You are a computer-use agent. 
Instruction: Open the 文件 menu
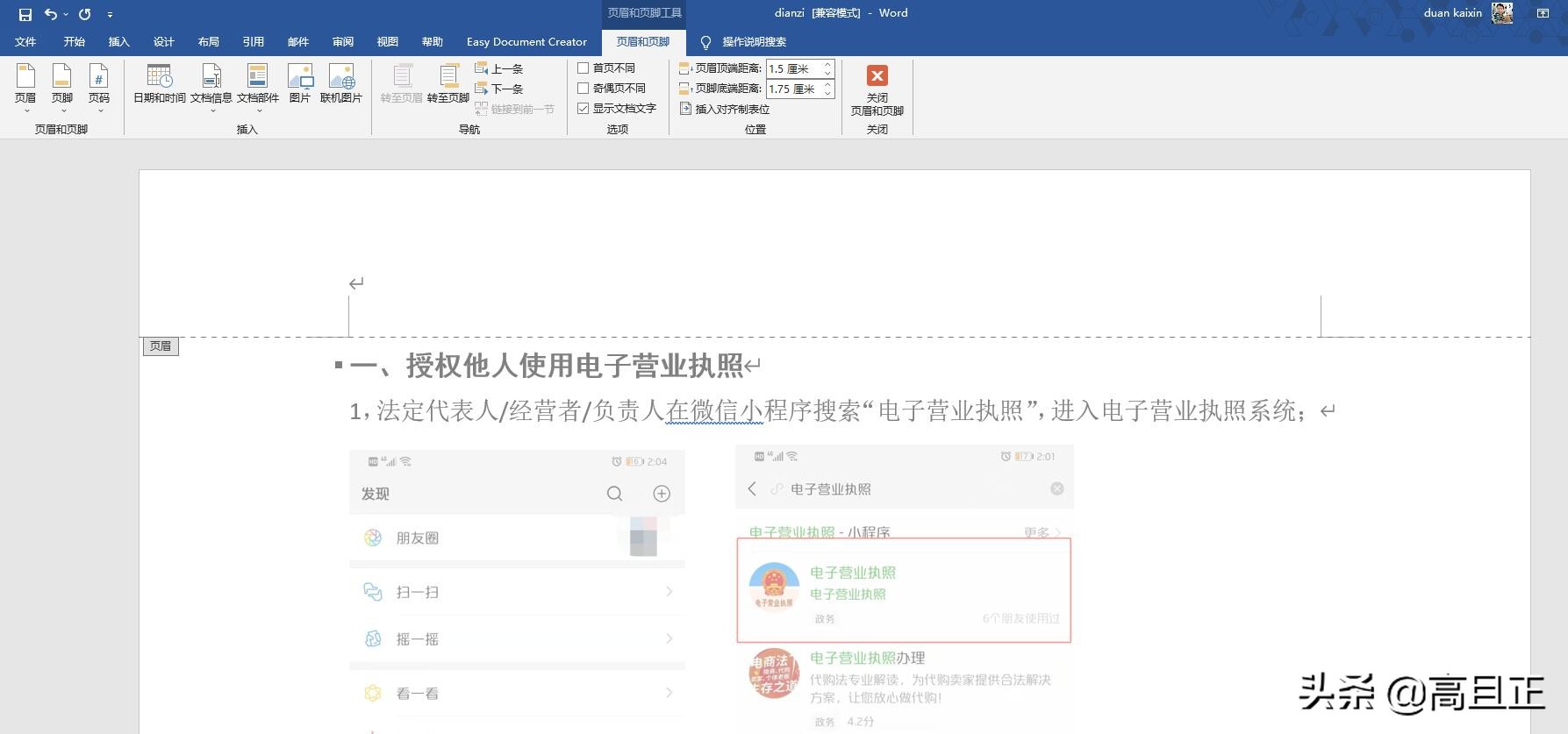tap(25, 41)
